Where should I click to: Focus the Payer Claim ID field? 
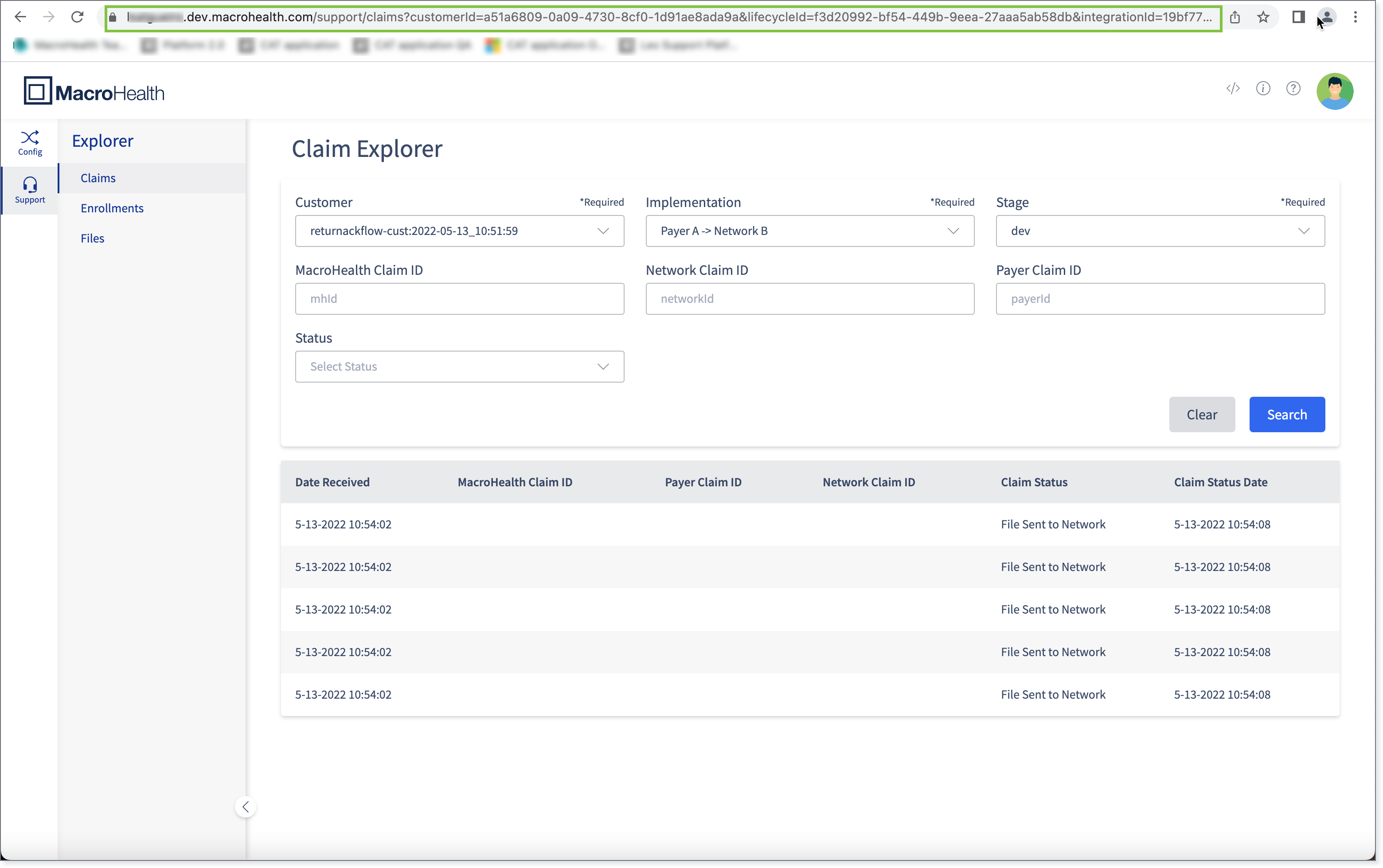click(x=1160, y=298)
